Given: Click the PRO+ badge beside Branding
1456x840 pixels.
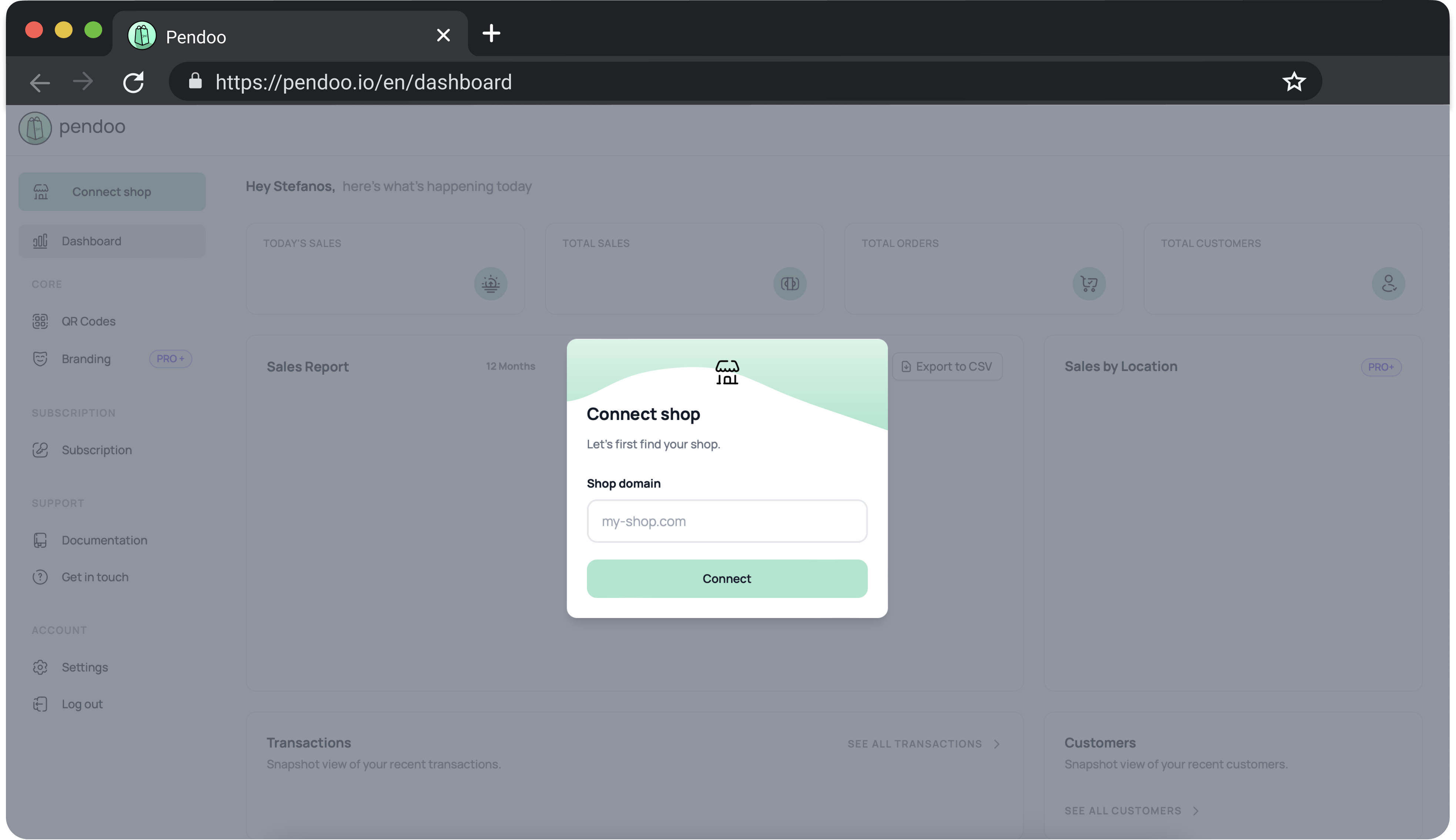Looking at the screenshot, I should click(170, 359).
